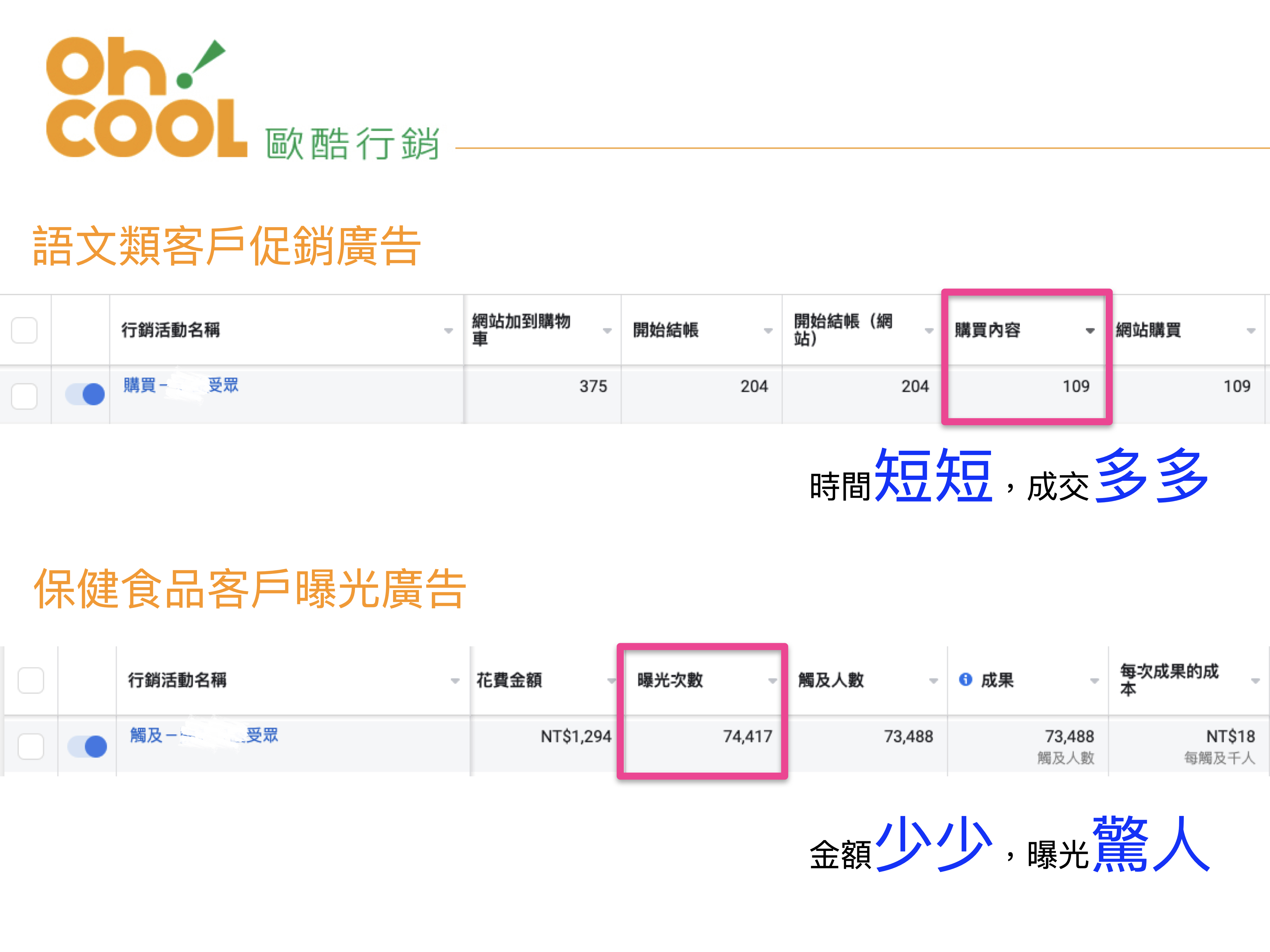
Task: Open the 曝光次數 column dropdown arrow
Action: 772,681
